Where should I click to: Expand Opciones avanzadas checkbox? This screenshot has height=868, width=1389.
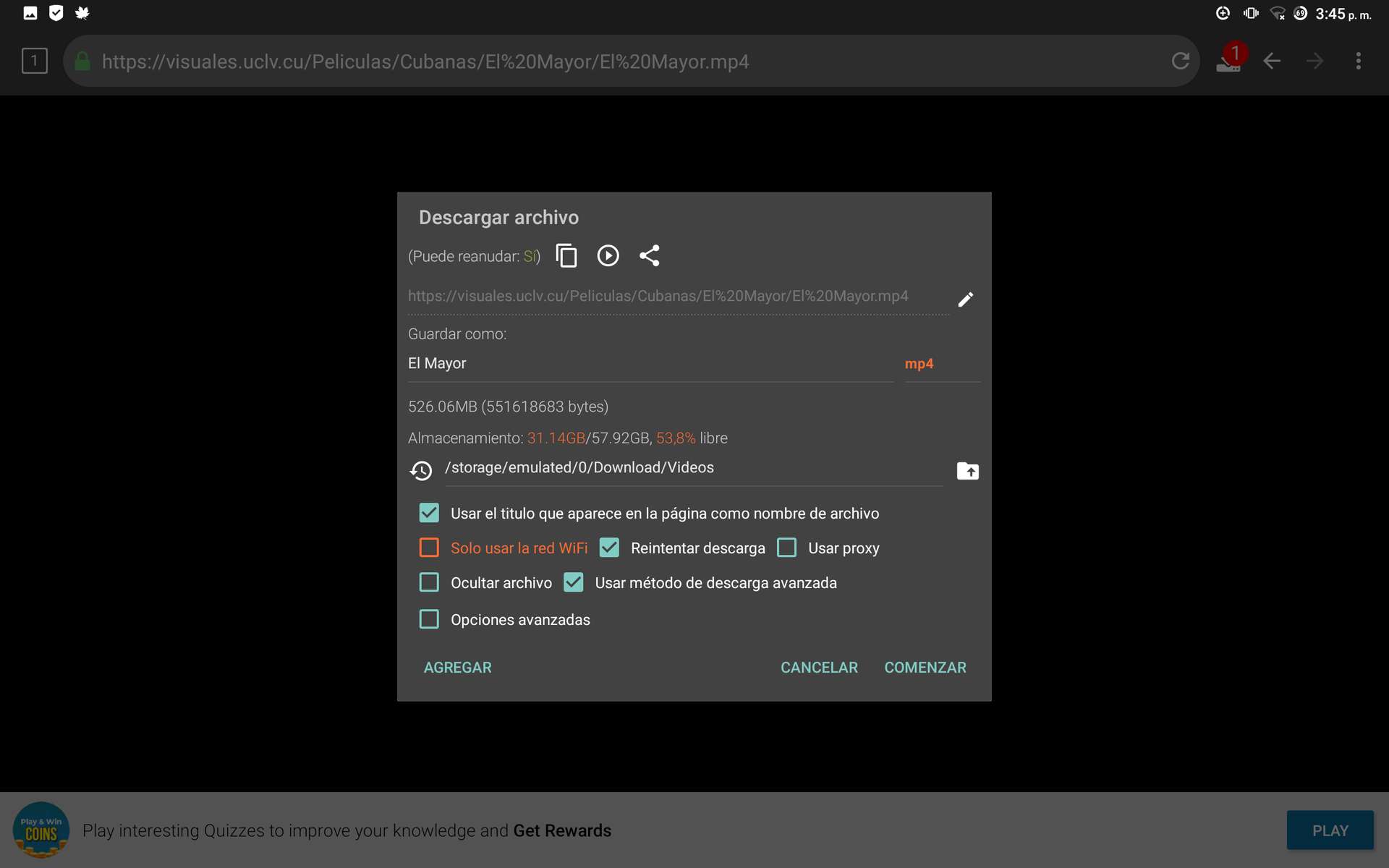429,619
